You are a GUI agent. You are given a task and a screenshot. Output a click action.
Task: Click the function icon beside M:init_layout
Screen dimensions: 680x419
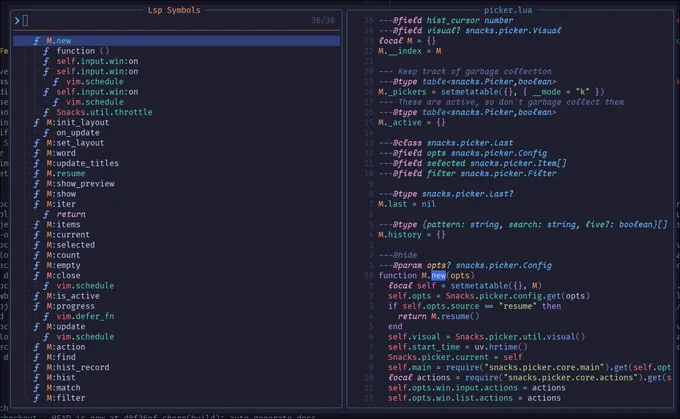point(37,123)
